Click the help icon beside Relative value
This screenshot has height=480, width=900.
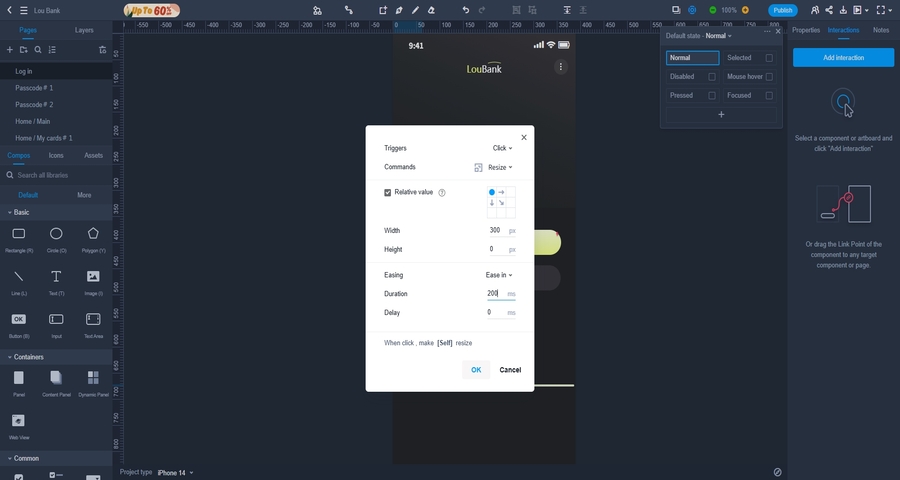coord(442,192)
